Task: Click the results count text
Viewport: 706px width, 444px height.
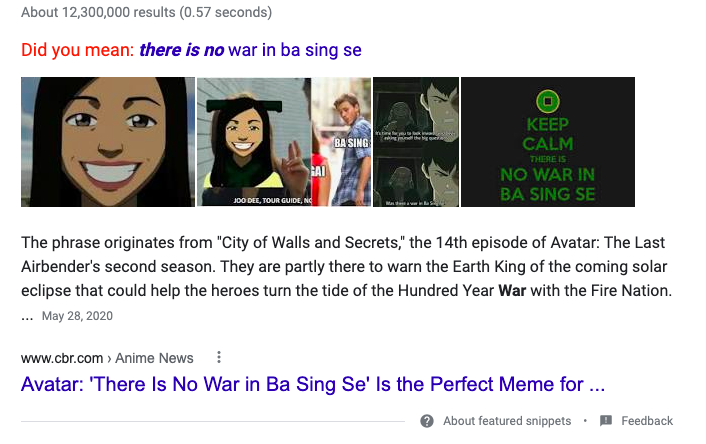Action: [146, 14]
